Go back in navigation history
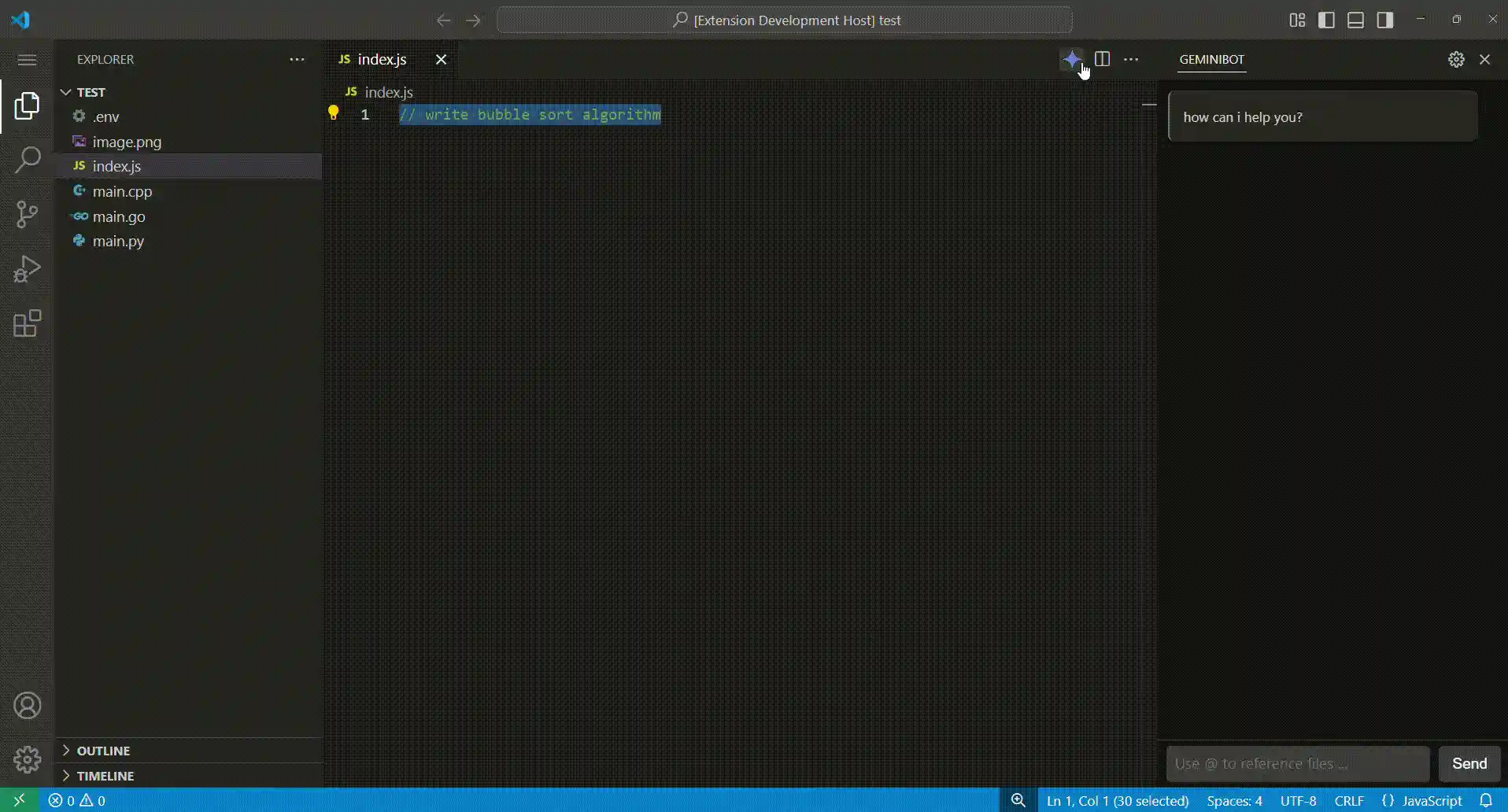 pyautogui.click(x=444, y=20)
